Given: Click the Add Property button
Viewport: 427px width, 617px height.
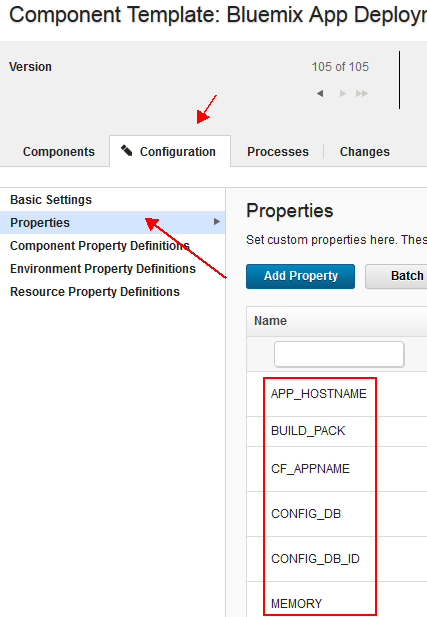Looking at the screenshot, I should click(x=300, y=276).
